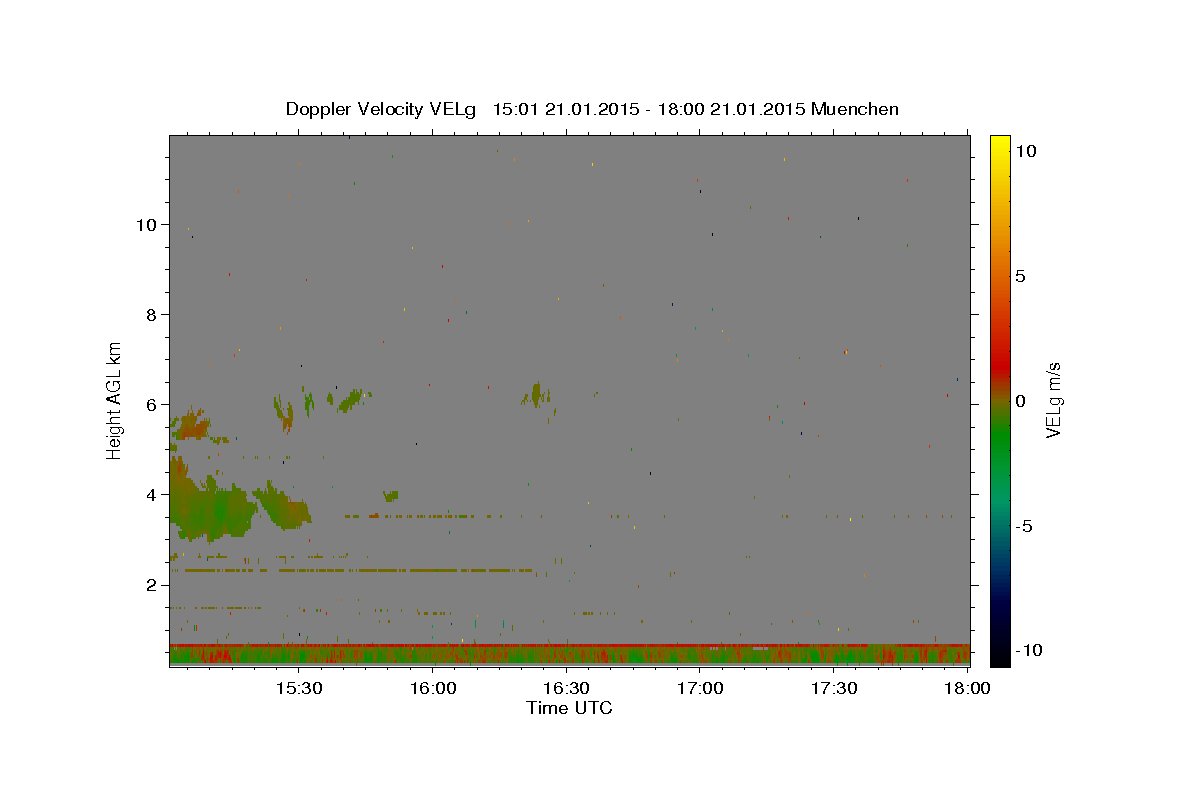Click the 16:00 time tick label
The height and width of the screenshot is (800, 1200).
click(x=432, y=689)
